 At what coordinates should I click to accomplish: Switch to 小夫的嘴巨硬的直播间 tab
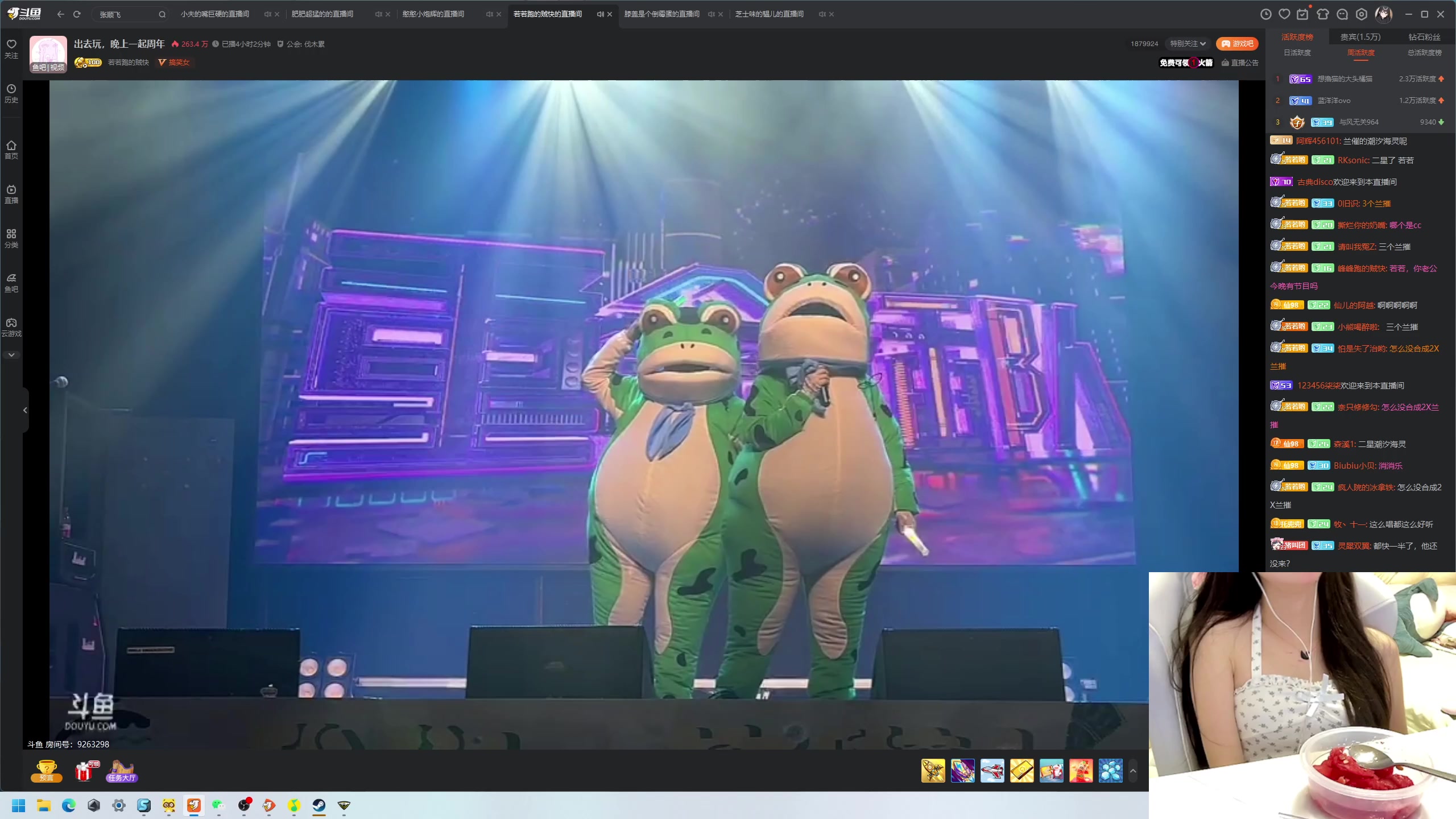point(215,14)
